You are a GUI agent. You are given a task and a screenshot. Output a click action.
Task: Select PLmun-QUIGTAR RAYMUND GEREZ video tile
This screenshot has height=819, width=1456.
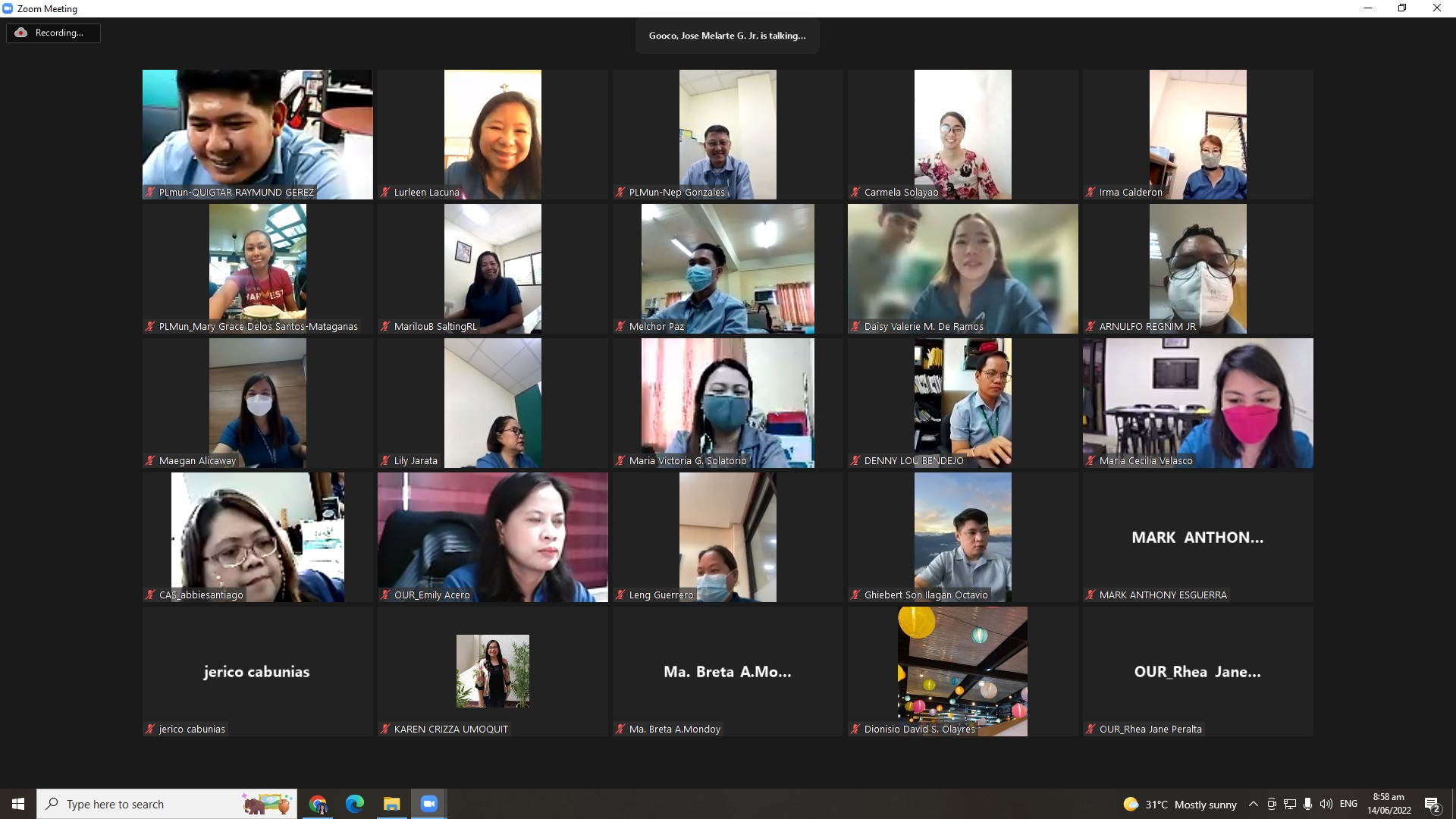tap(258, 134)
